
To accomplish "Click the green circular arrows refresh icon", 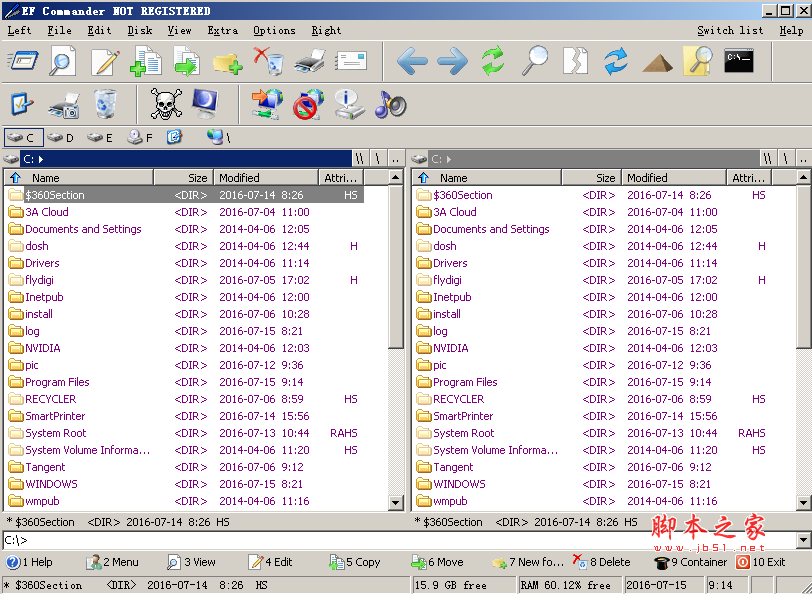I will click(x=493, y=61).
